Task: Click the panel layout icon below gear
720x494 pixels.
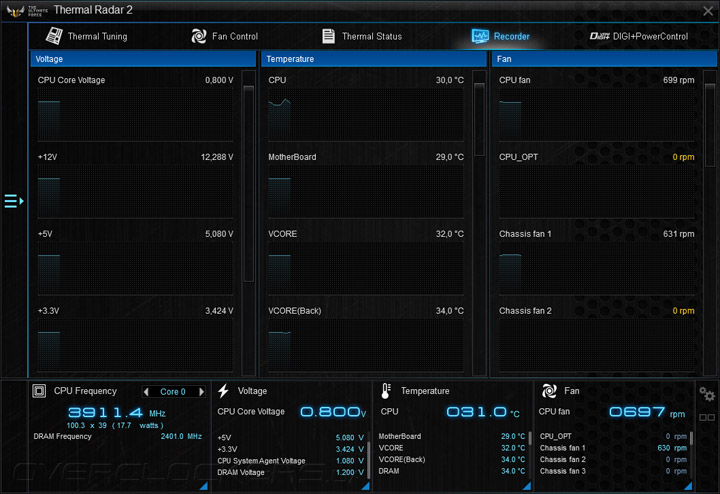Action: [707, 417]
